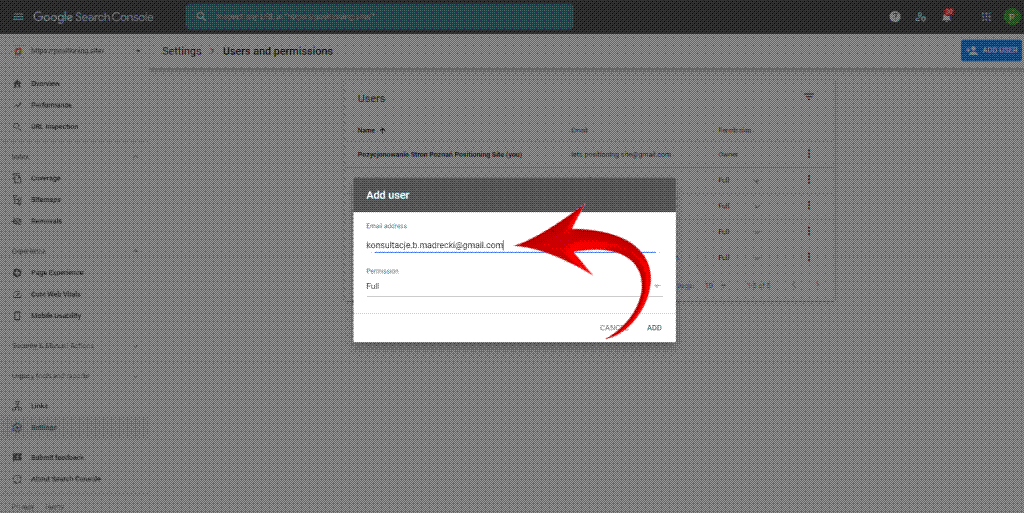1024x513 pixels.
Task: Click the Sitemaps icon
Action: [18, 200]
